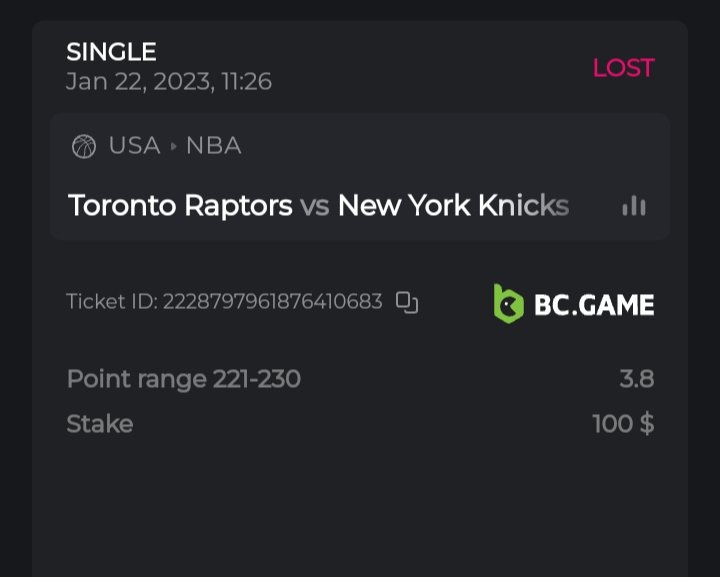Click the vs text between teams
The image size is (720, 577).
(315, 206)
